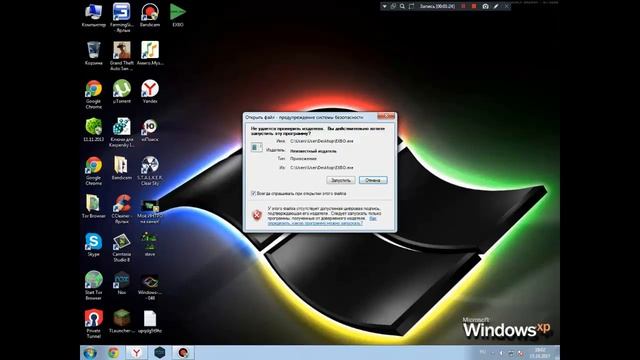Viewport: 640px width, 360px height.
Task: Open the FarmingSimulator shortcut icon
Action: 122,17
